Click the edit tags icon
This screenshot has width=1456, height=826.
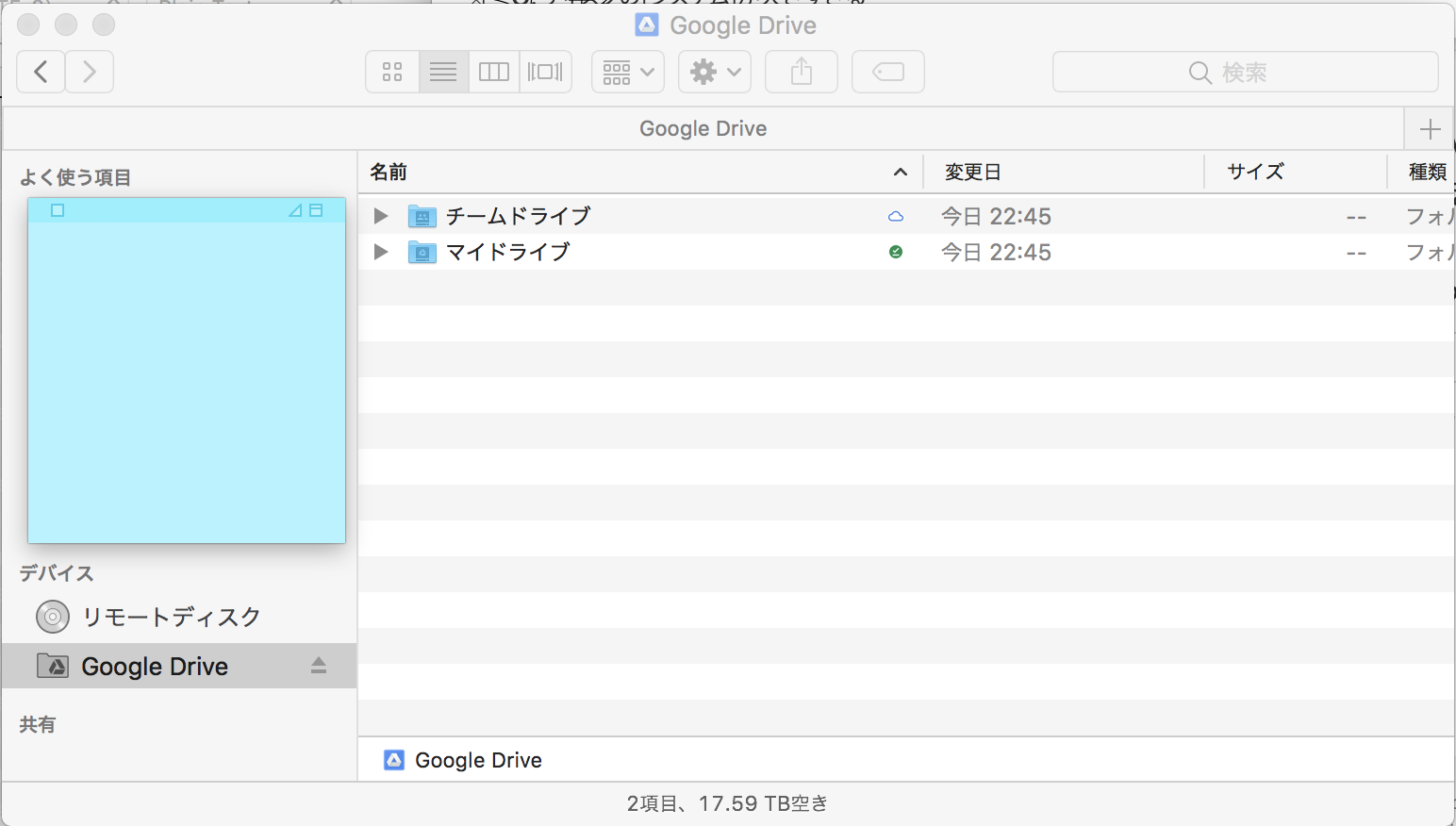[x=888, y=72]
